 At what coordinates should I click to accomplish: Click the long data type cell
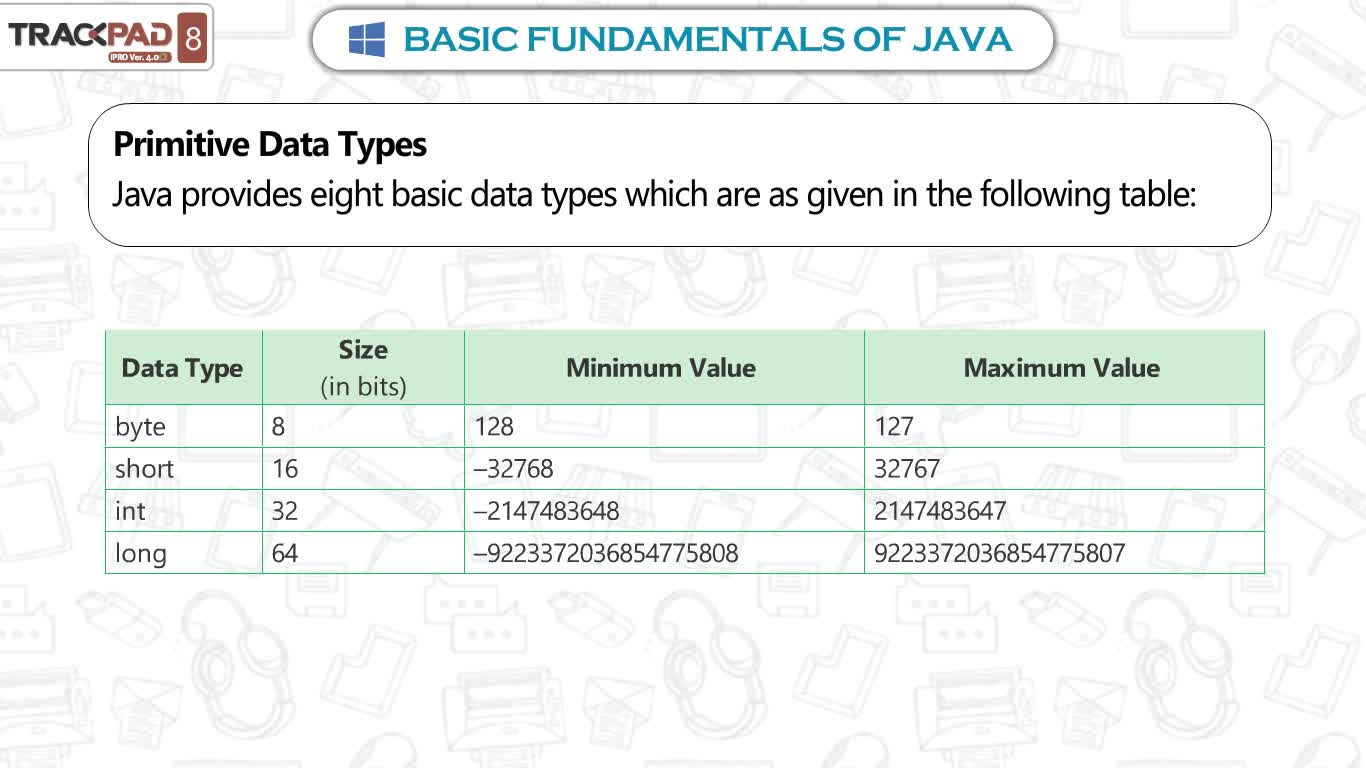(183, 552)
